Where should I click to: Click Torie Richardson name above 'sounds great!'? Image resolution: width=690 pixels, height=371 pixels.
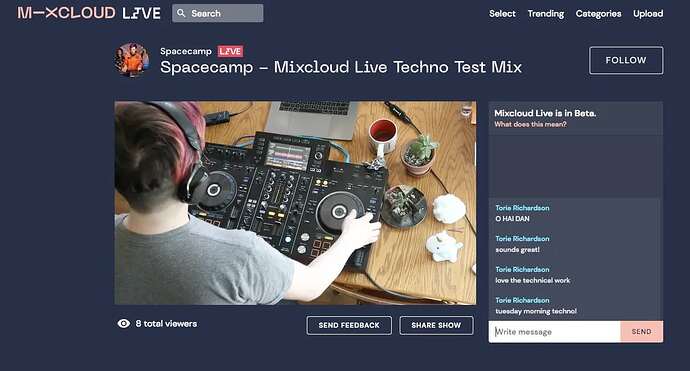coord(522,239)
